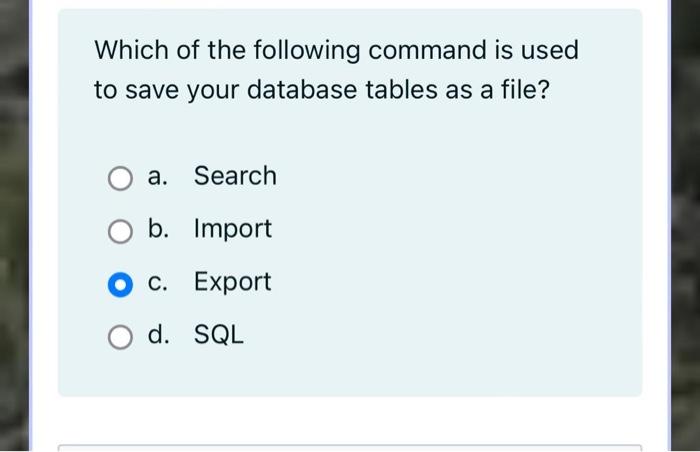This screenshot has height=452, width=700.
Task: Click the letter "c." beside Export
Action: pos(158,283)
